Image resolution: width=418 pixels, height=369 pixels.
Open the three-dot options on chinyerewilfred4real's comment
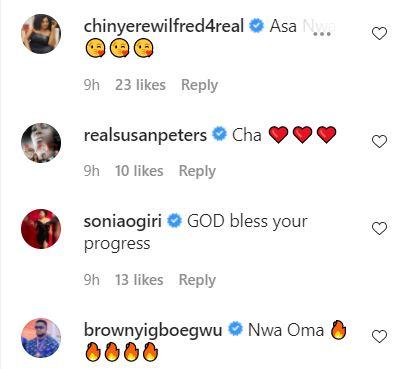322,34
